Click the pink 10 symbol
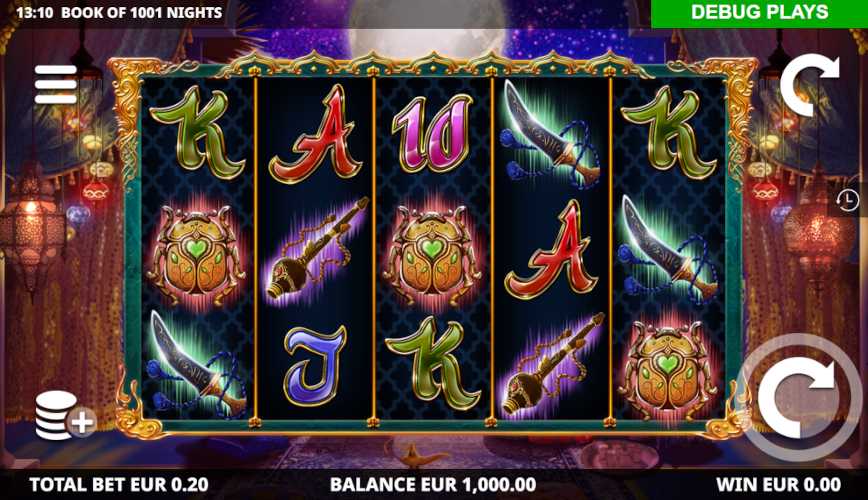The image size is (868, 500). 432,133
